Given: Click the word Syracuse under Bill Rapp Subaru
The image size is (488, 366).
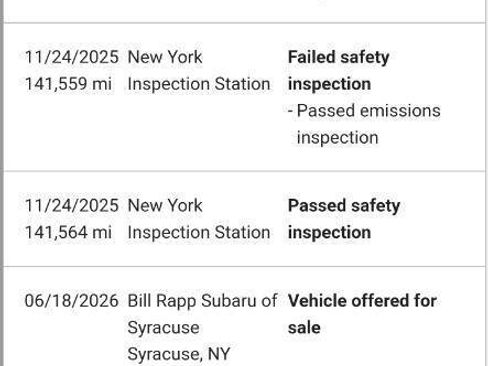Looking at the screenshot, I should tap(164, 327).
